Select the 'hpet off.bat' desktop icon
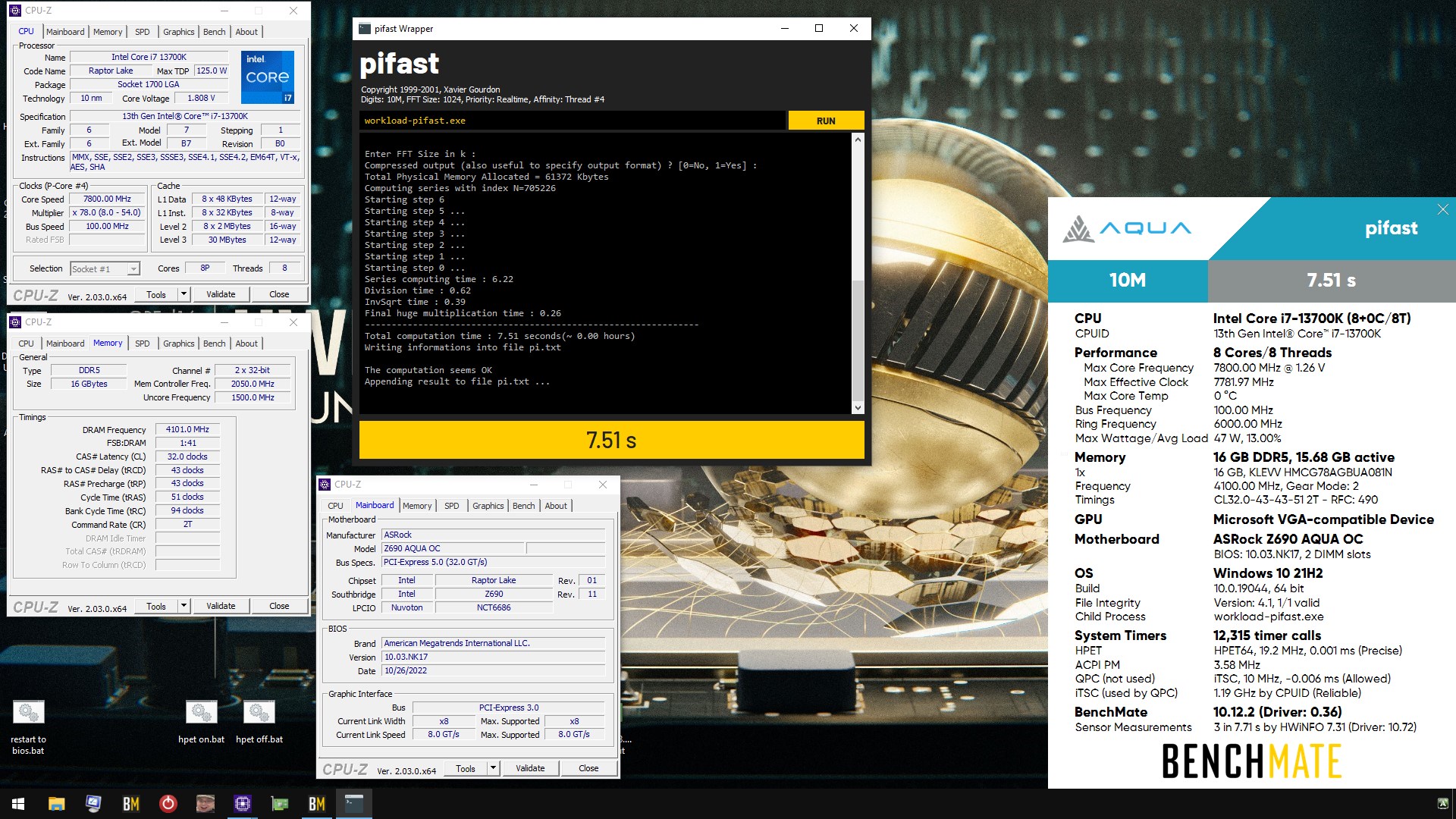 (259, 721)
